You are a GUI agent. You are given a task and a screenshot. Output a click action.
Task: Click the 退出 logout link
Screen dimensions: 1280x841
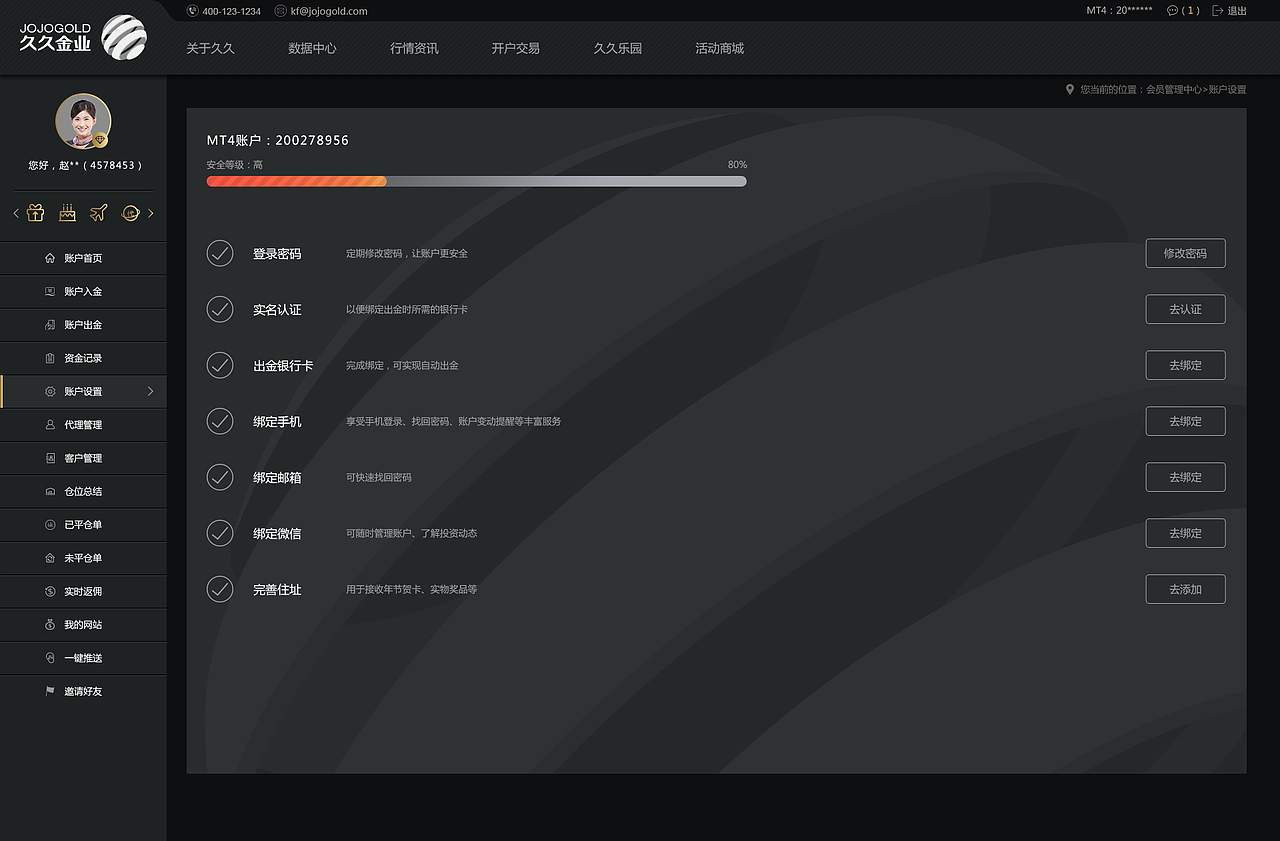(1237, 11)
